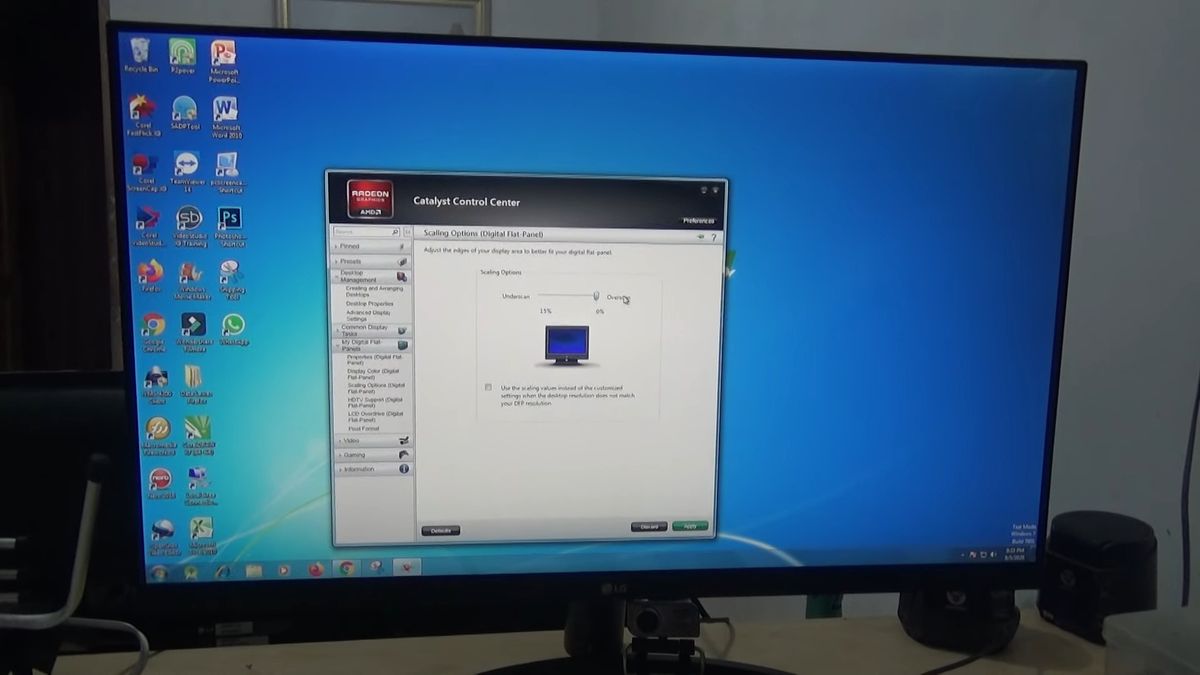This screenshot has height=675, width=1200.
Task: Expand the Pinned section in sidebar
Action: (371, 246)
